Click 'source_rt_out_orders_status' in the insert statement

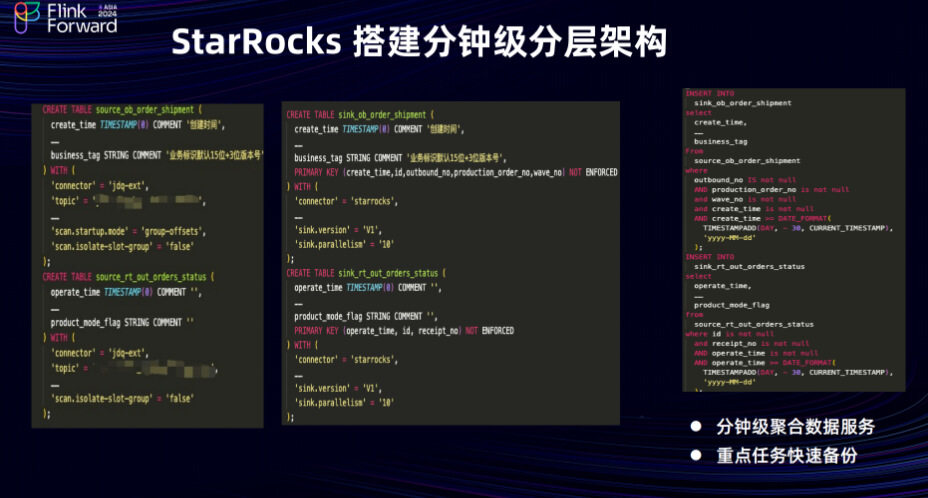click(753, 324)
